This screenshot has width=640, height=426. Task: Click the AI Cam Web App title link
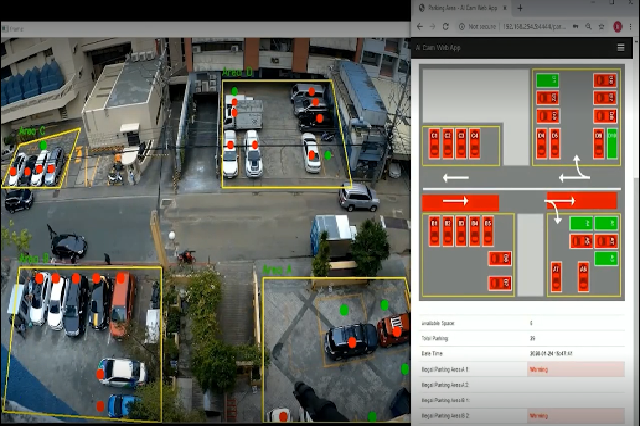438,48
